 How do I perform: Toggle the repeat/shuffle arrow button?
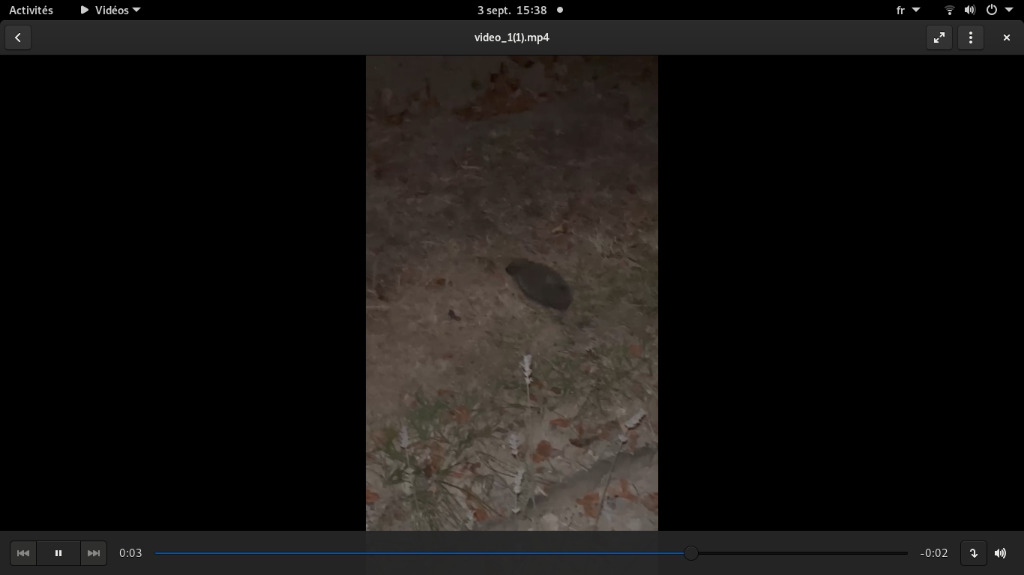[x=973, y=553]
